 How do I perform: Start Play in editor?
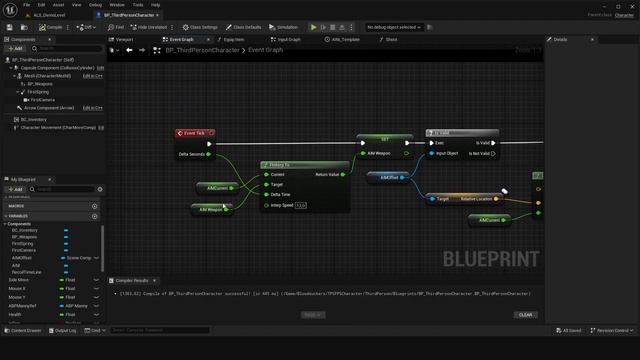(x=313, y=27)
